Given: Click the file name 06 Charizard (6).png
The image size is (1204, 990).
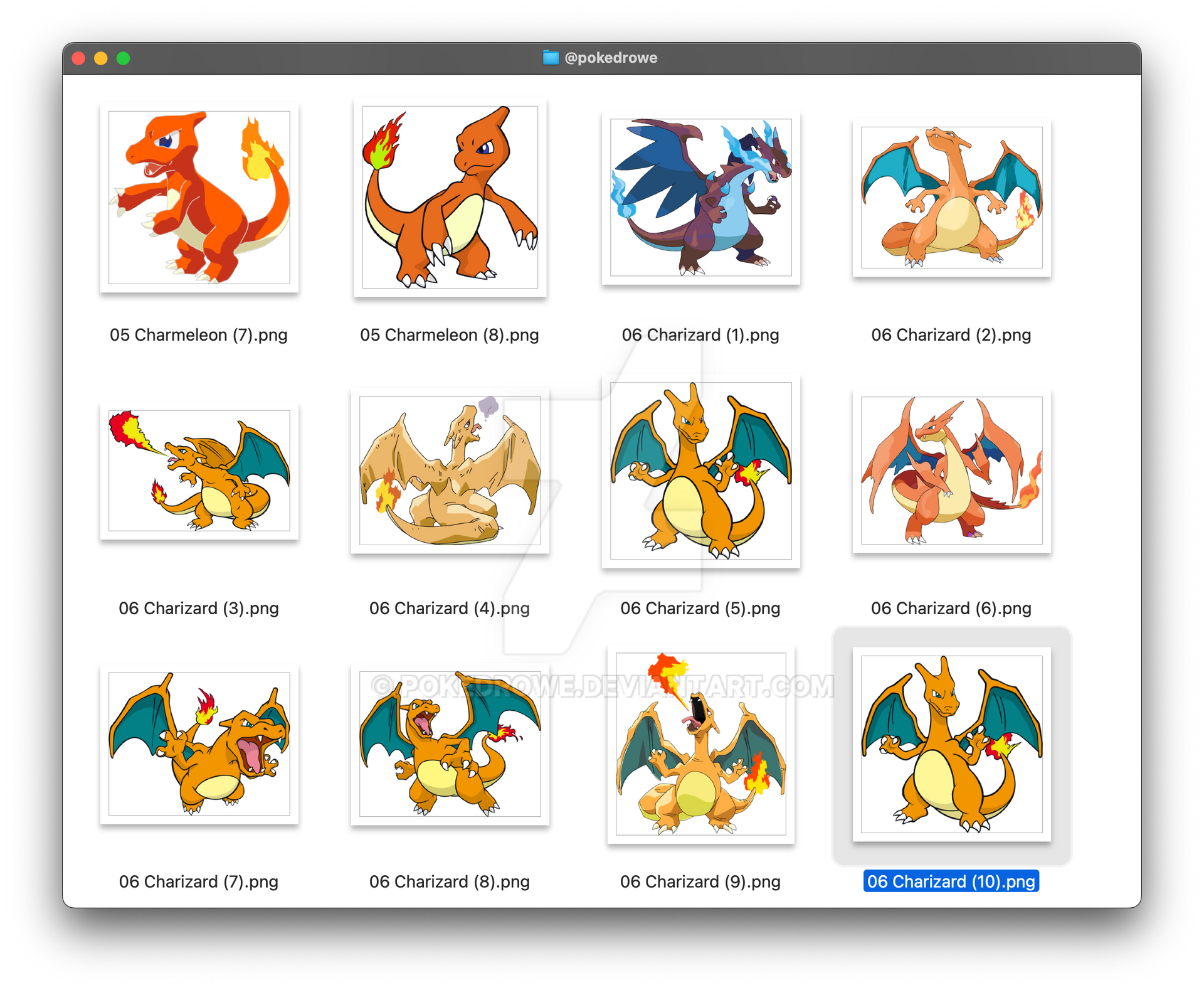Looking at the screenshot, I should [x=951, y=609].
